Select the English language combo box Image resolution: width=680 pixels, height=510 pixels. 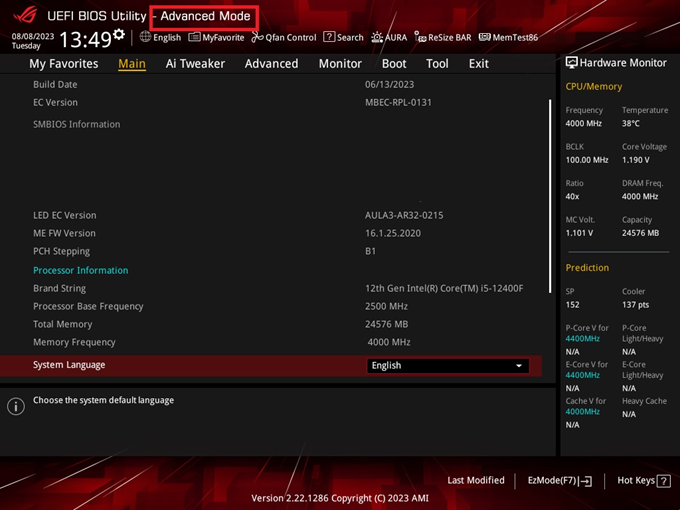click(448, 366)
